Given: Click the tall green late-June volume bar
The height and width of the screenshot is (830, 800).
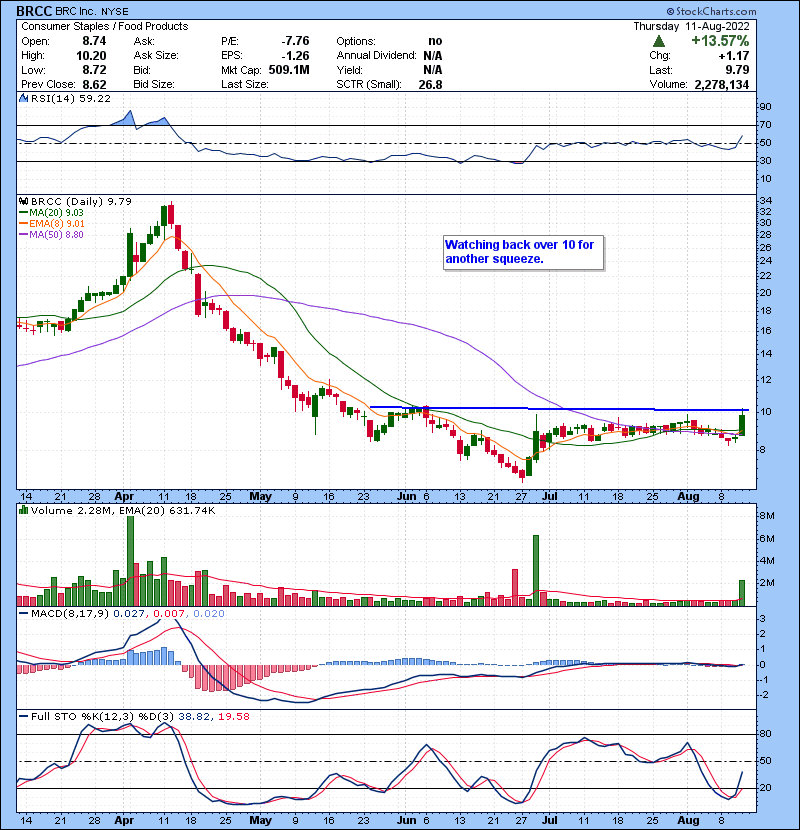Looking at the screenshot, I should pyautogui.click(x=536, y=571).
